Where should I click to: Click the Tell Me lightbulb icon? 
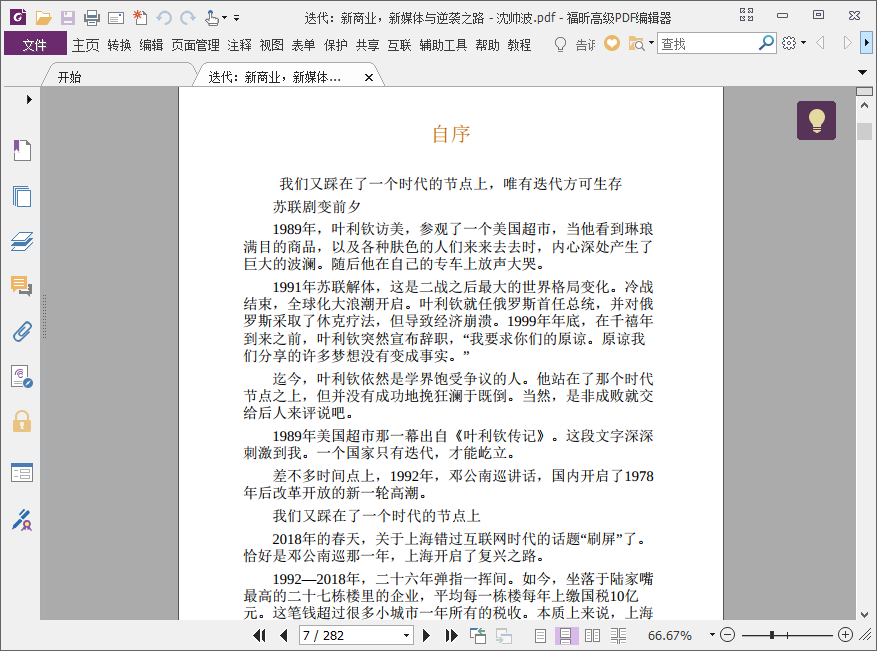click(560, 44)
